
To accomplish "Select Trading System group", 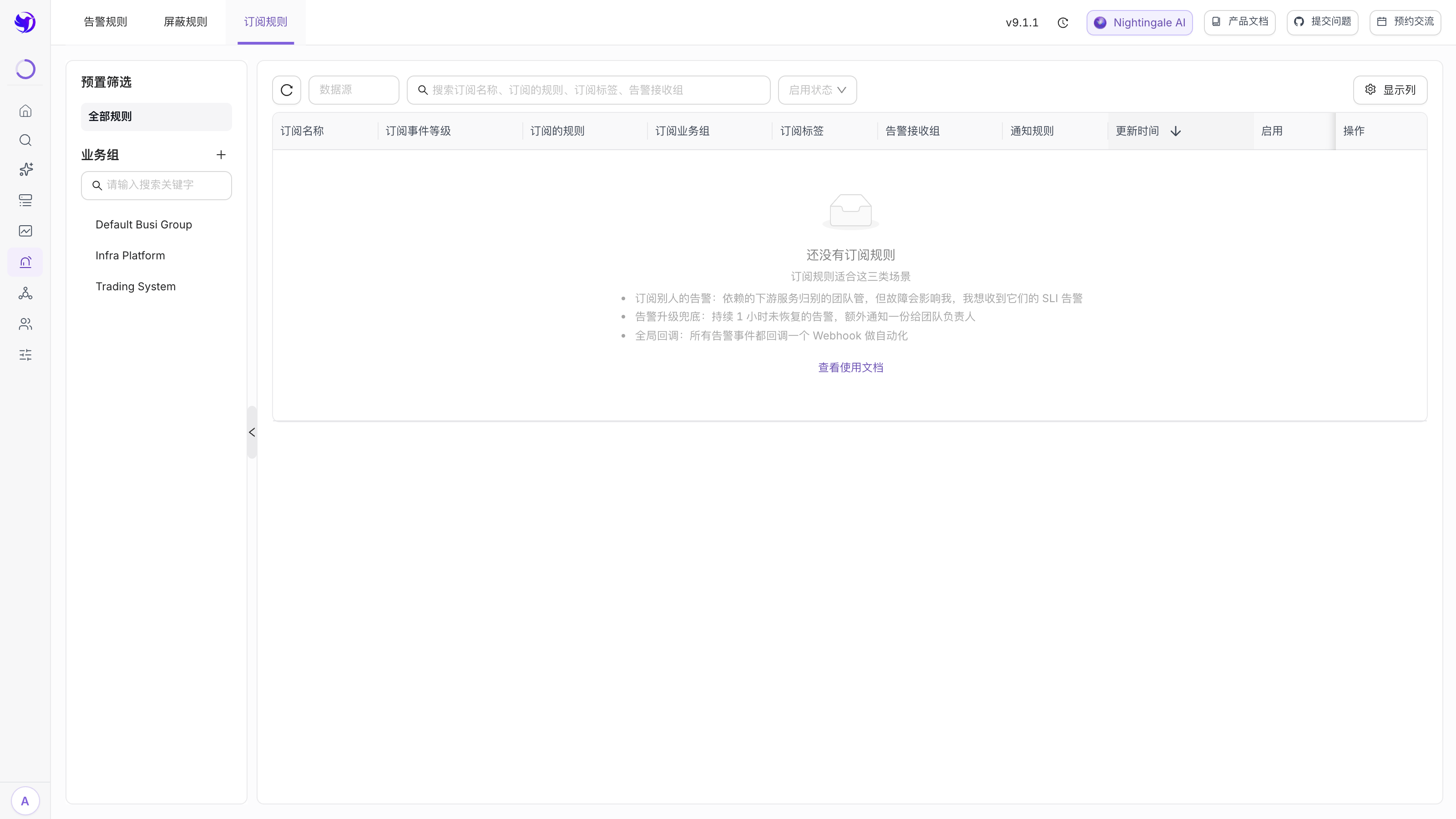I will point(136,287).
